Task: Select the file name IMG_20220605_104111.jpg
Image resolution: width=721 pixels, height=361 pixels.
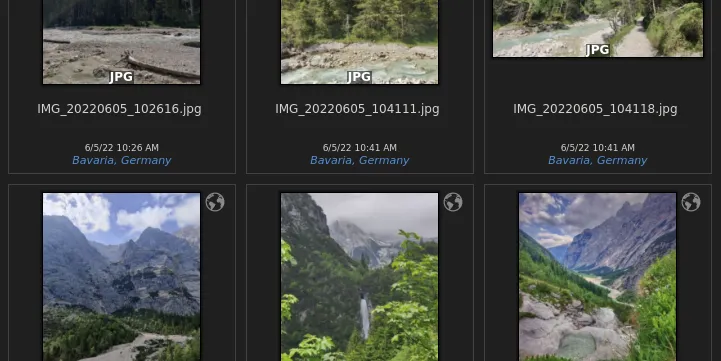Action: tap(357, 109)
